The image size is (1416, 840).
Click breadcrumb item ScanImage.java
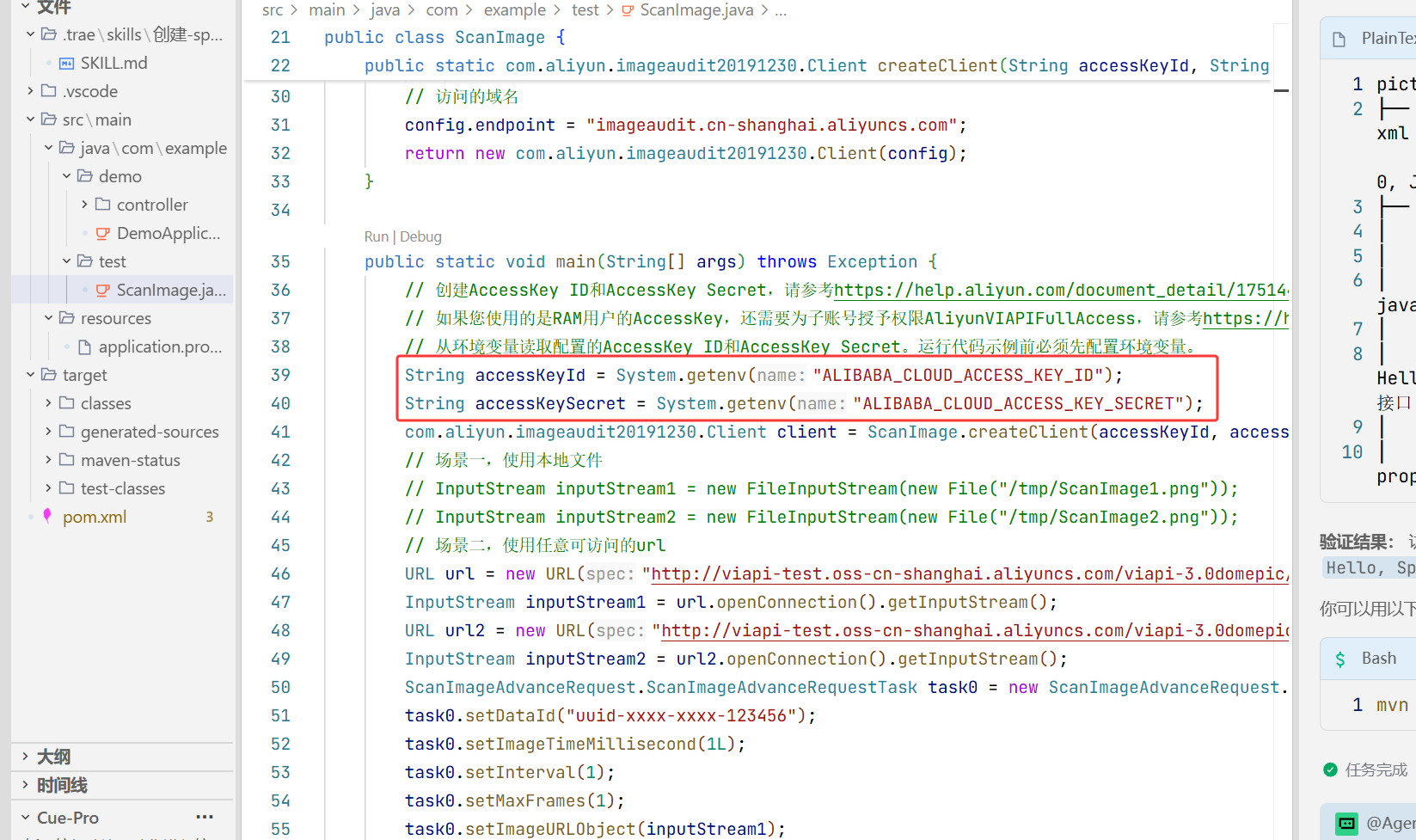click(x=696, y=10)
